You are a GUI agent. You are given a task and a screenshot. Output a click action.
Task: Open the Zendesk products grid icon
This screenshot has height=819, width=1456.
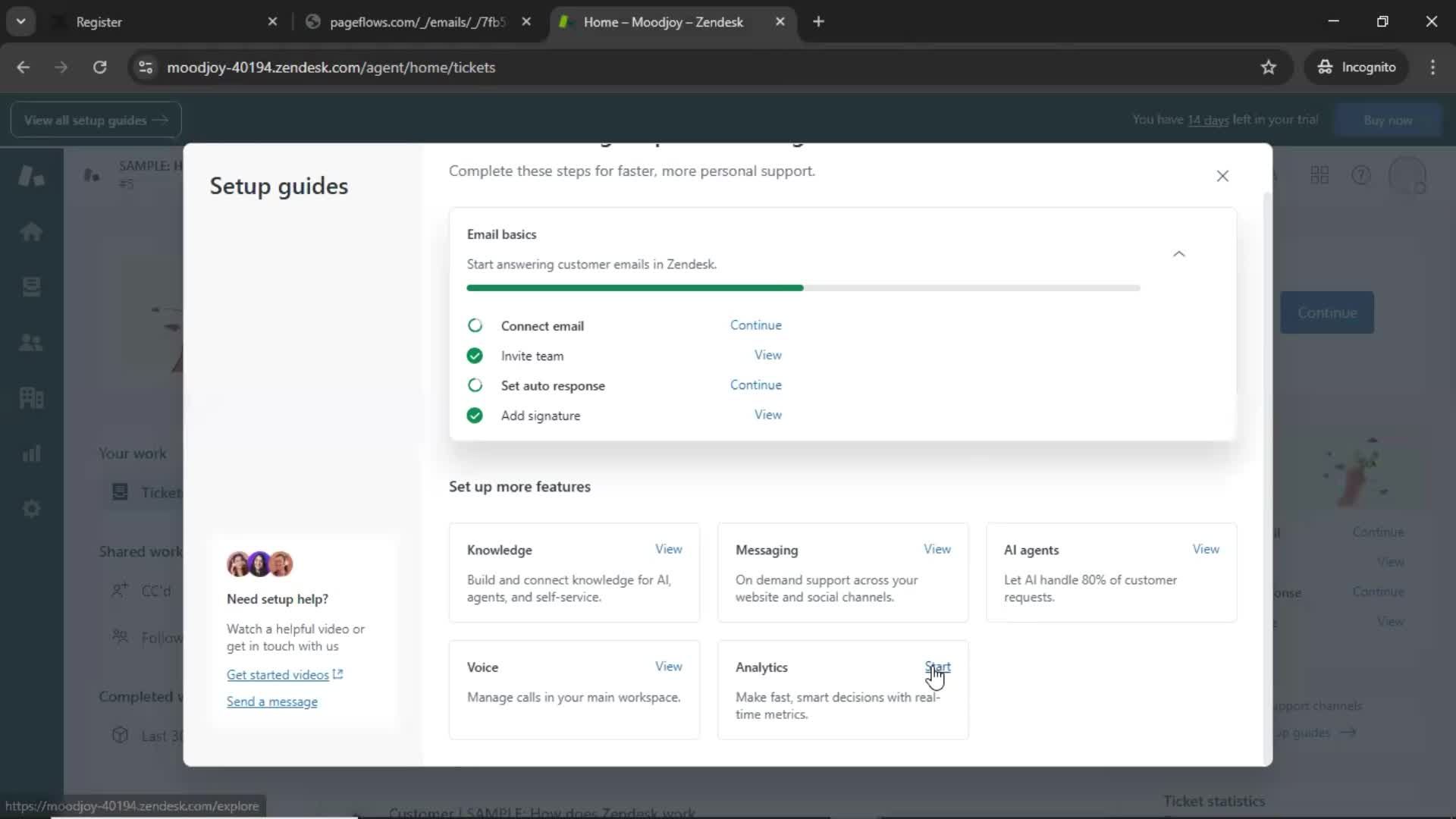pos(1319,176)
